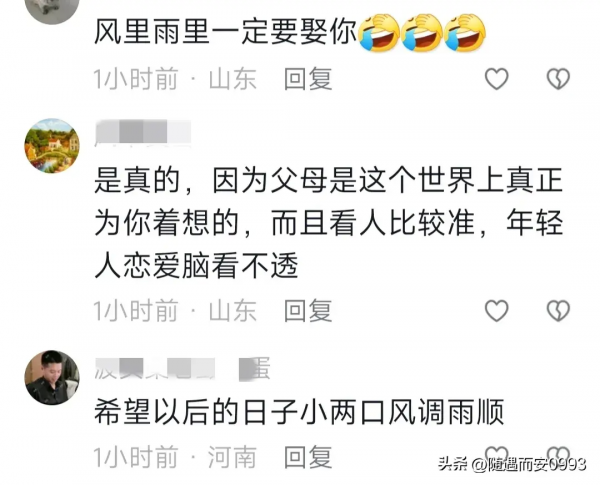Select the 恋爱脑看不透 comment text
This screenshot has width=600, height=485.
coord(329,222)
